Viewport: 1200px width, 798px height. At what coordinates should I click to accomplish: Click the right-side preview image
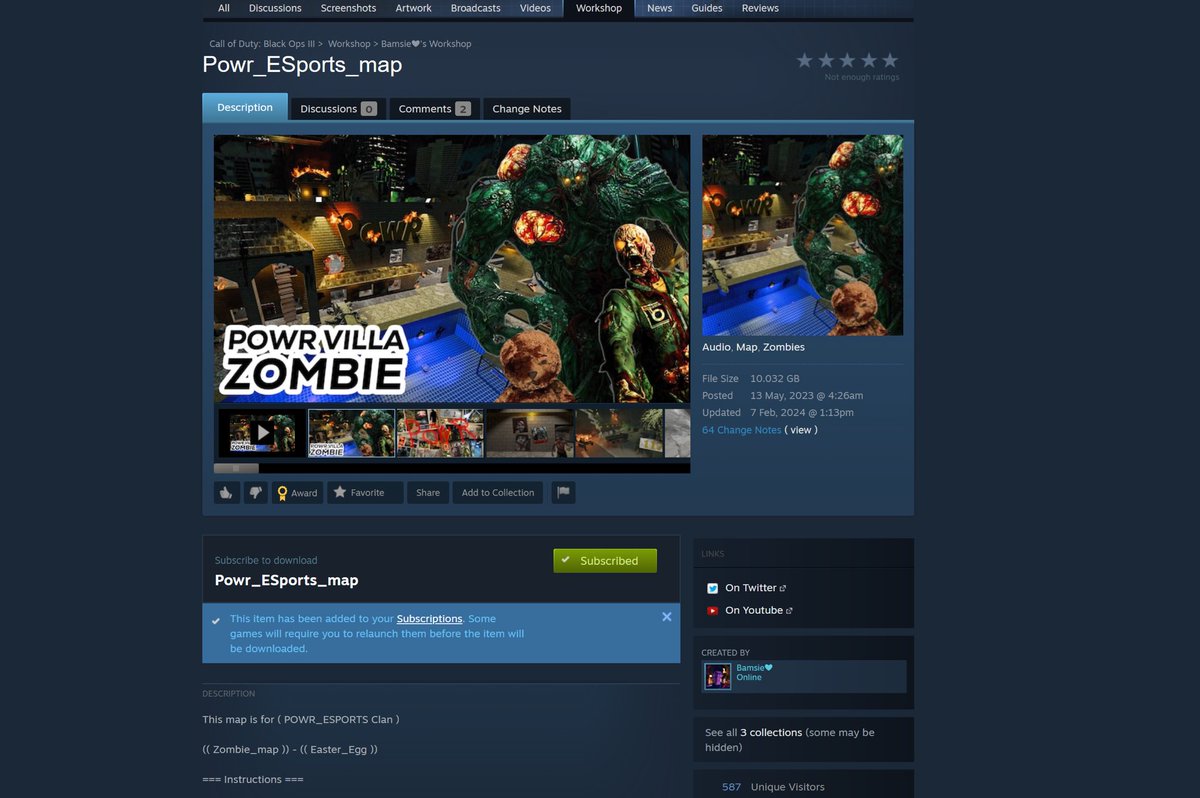coord(802,235)
